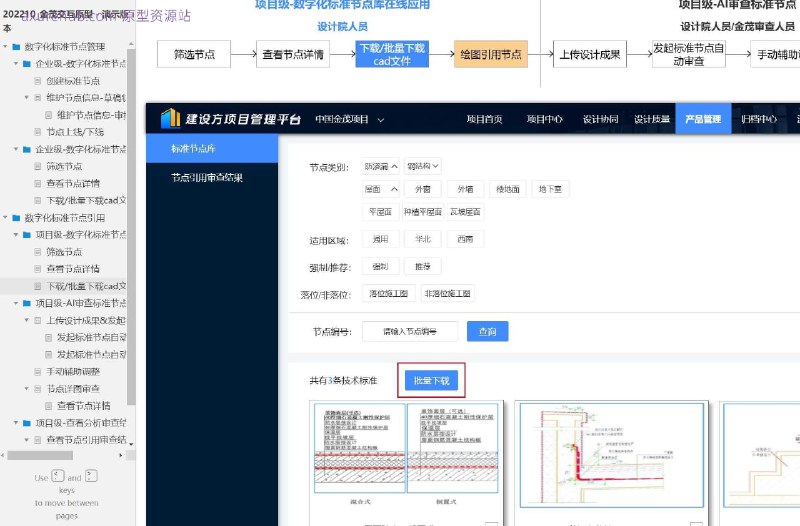Click folder icon of 项目级-数字化标准节点
The width and height of the screenshot is (800, 526).
(27, 235)
